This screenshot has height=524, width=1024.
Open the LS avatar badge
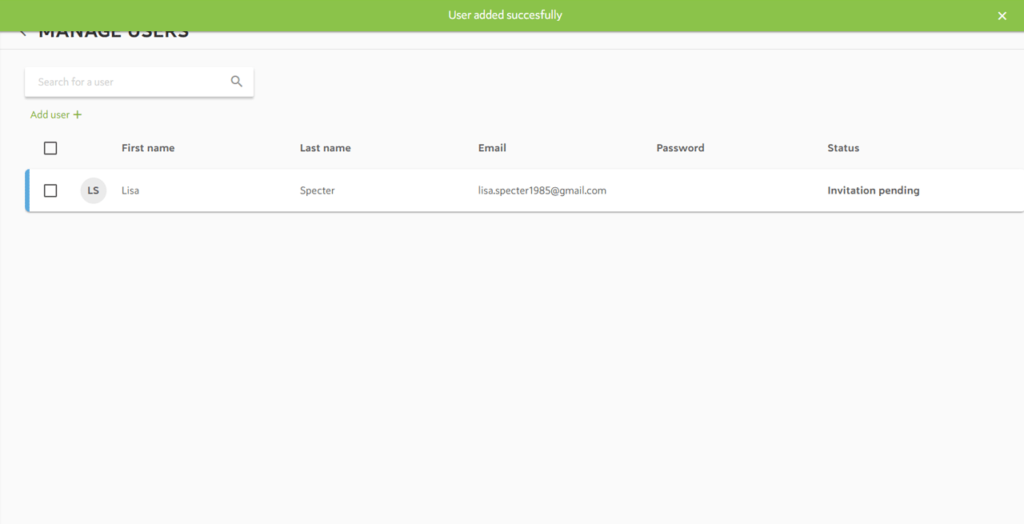[x=93, y=191]
